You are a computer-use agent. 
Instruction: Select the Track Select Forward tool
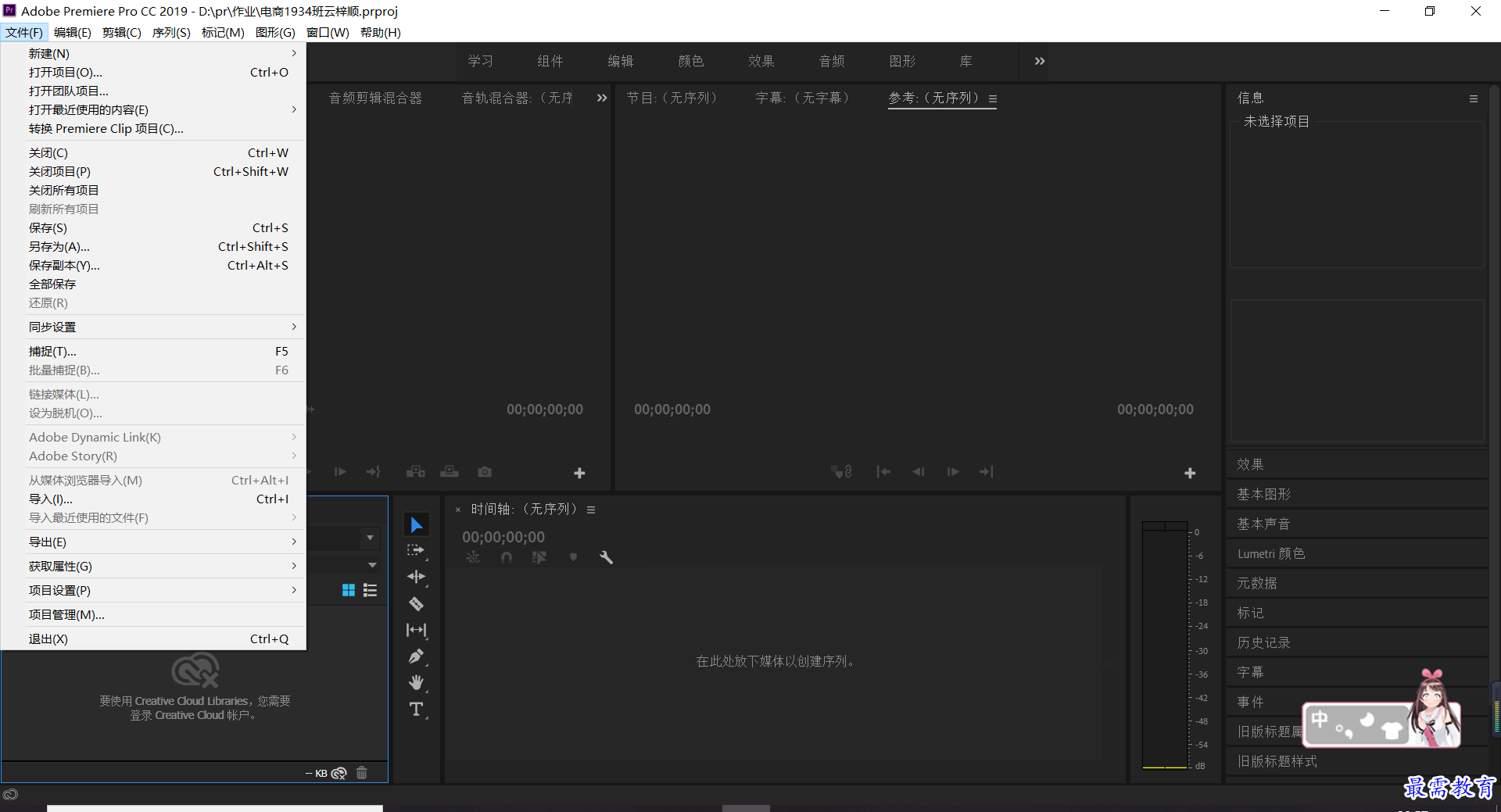[x=416, y=551]
